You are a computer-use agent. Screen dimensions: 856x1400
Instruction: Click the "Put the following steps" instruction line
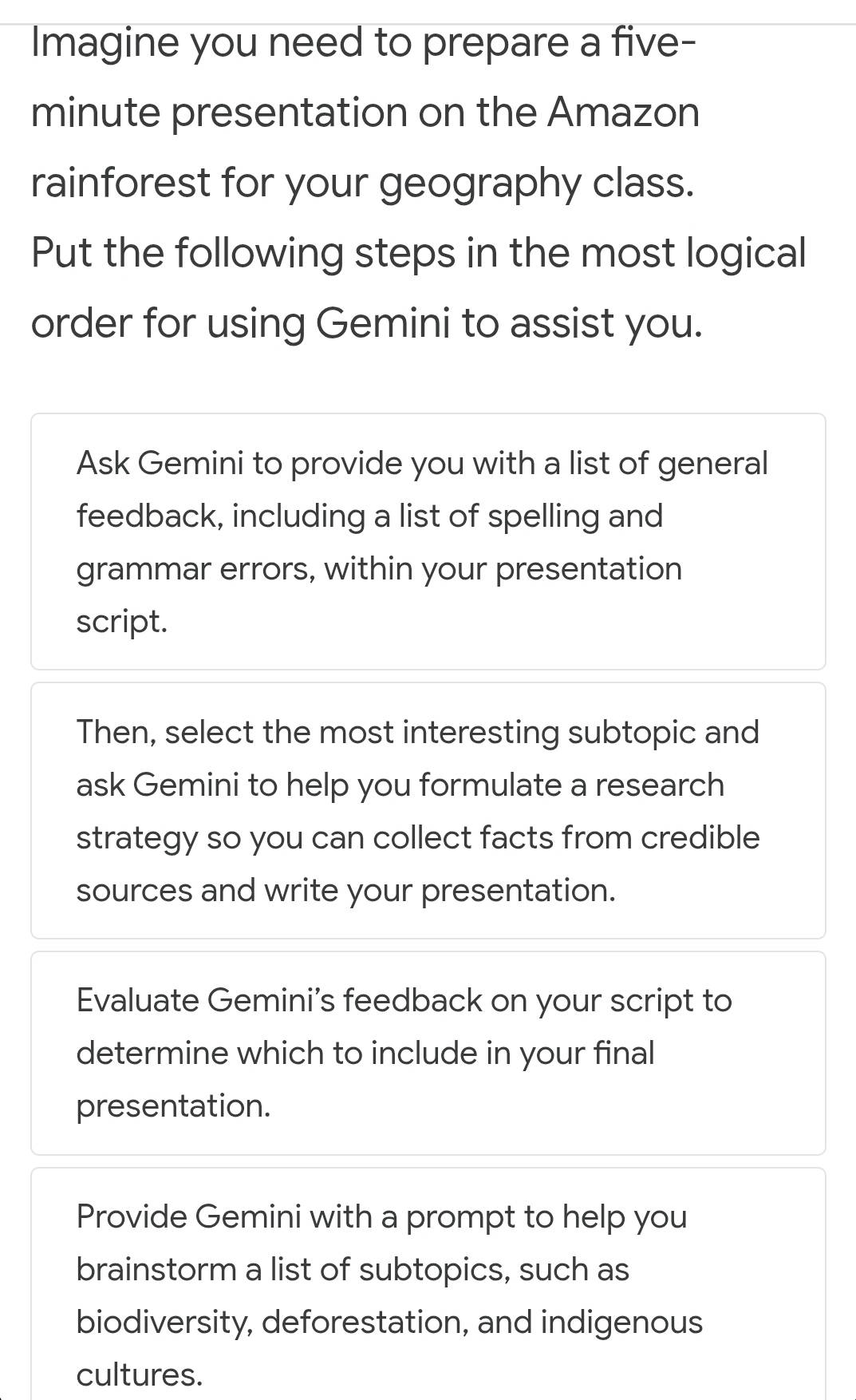(418, 253)
